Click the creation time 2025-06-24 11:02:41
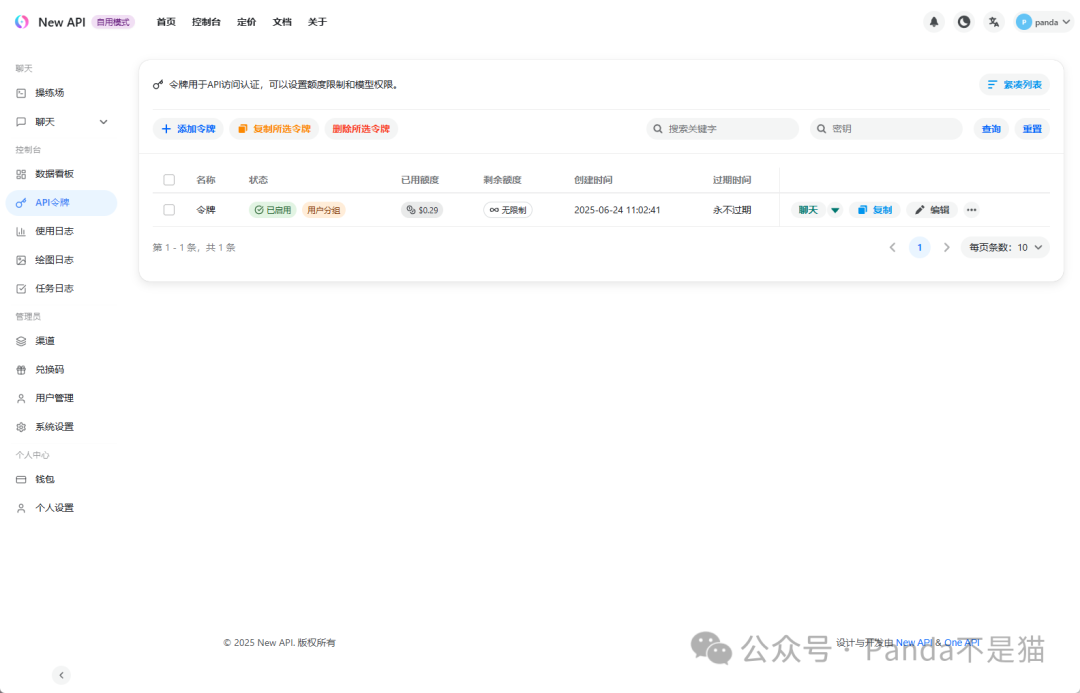1080x693 pixels. tap(617, 210)
